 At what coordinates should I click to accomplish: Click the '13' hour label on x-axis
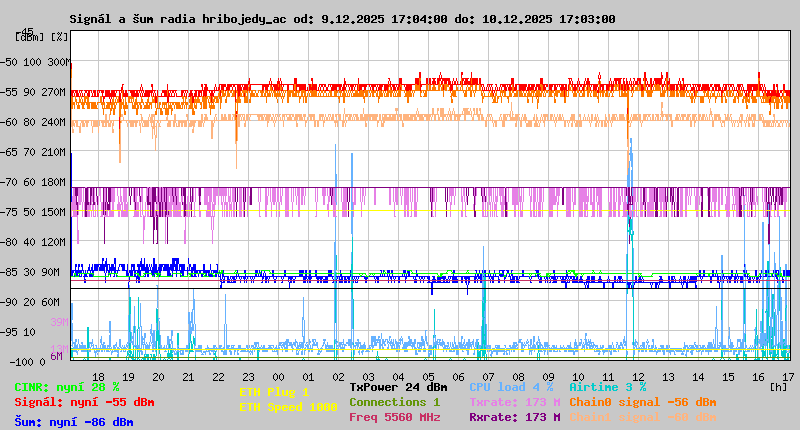click(668, 377)
